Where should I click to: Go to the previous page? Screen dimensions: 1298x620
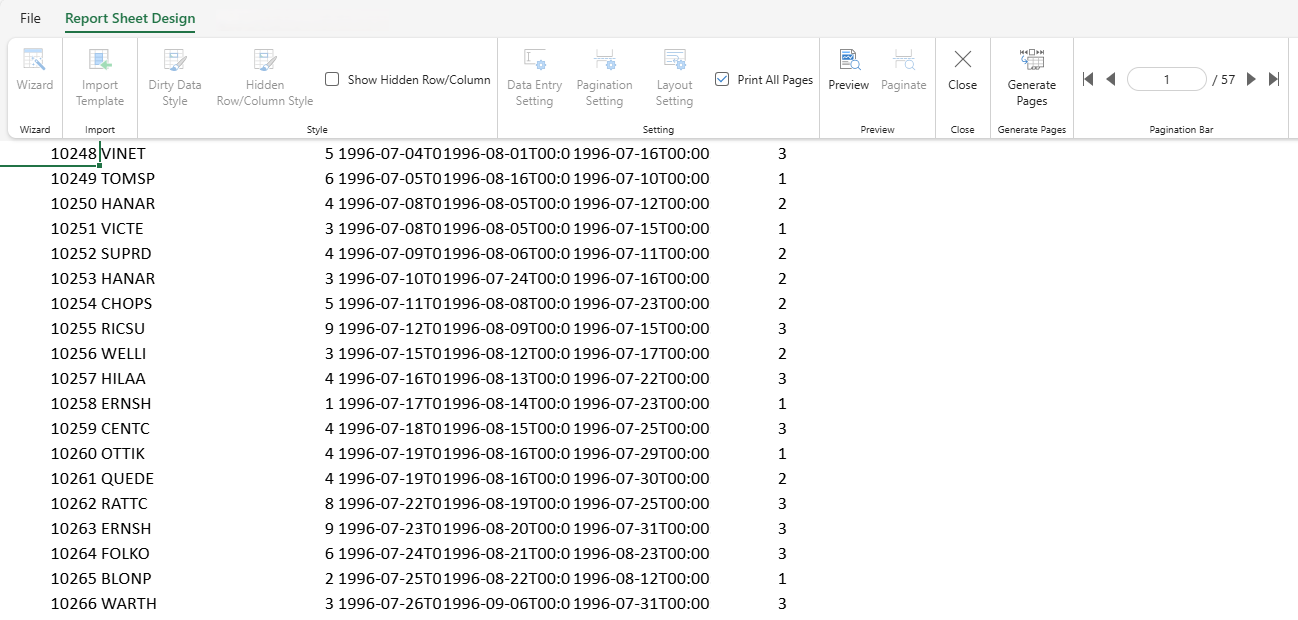point(1110,79)
